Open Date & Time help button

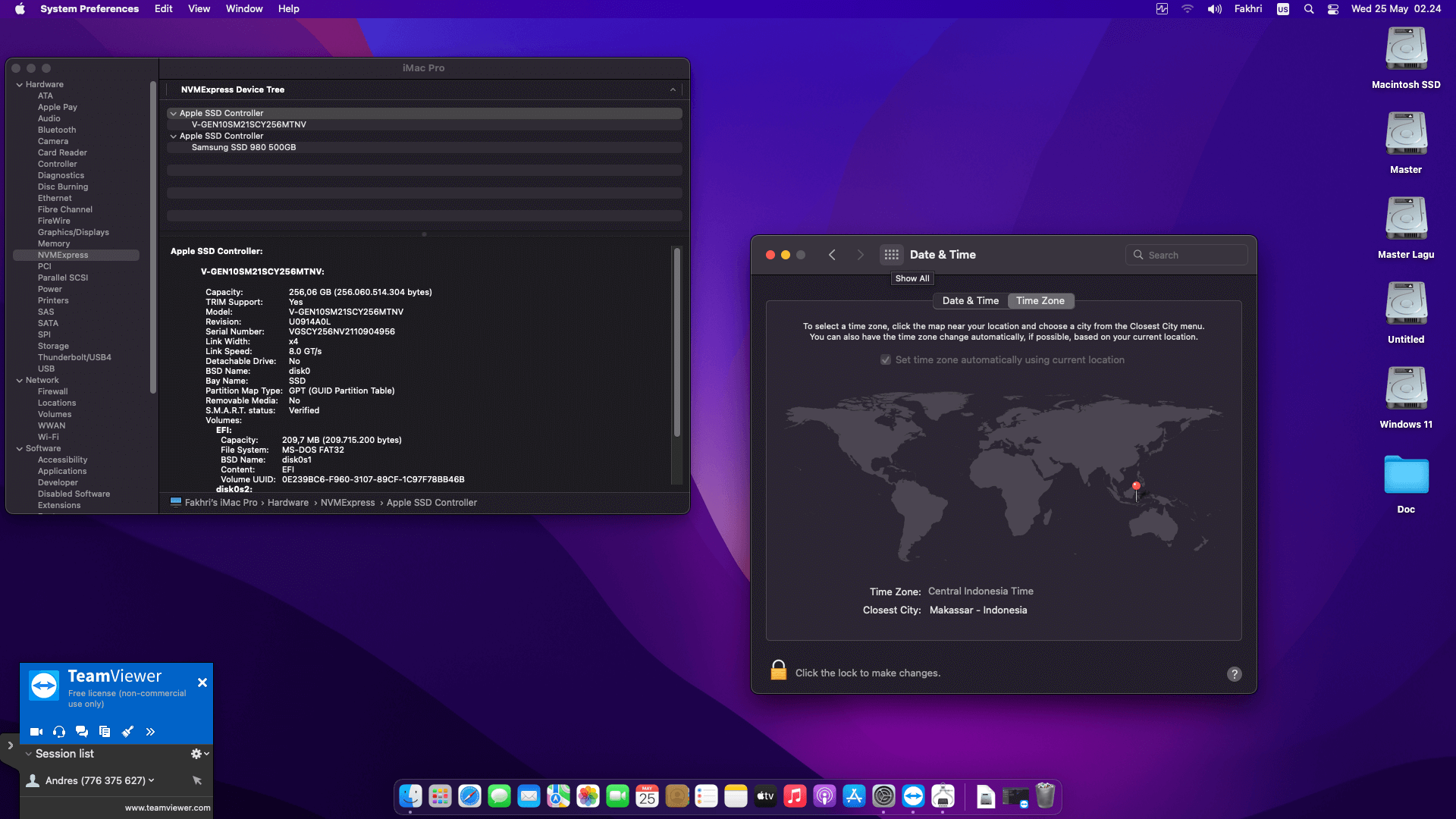pyautogui.click(x=1234, y=674)
